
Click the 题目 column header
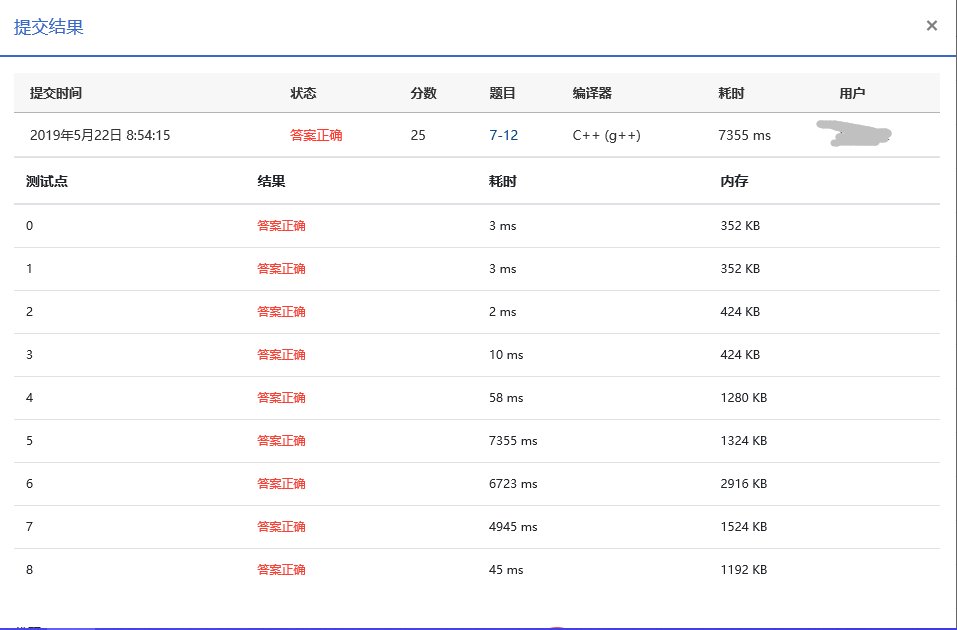pos(503,93)
